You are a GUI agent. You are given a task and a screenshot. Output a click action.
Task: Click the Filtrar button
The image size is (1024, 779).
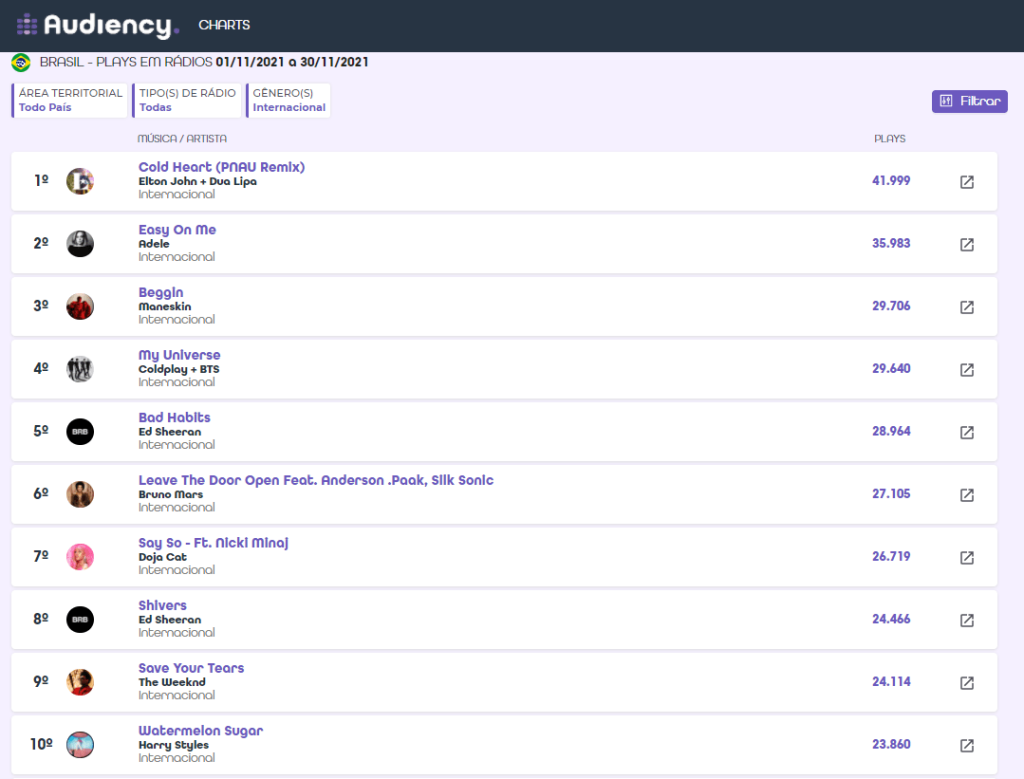[969, 101]
